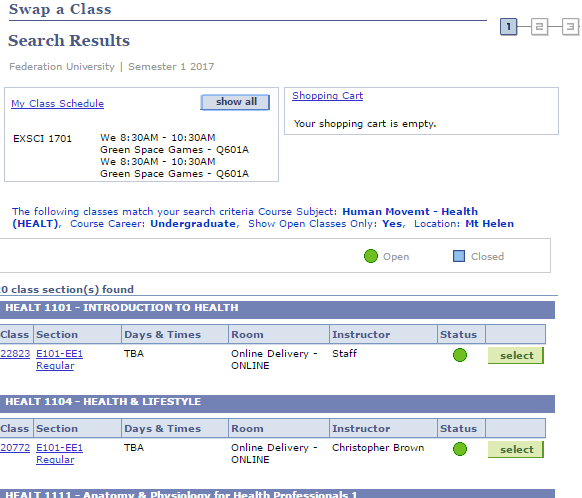Open class number 22823
Screen dimensions: 582x498
tap(15, 354)
